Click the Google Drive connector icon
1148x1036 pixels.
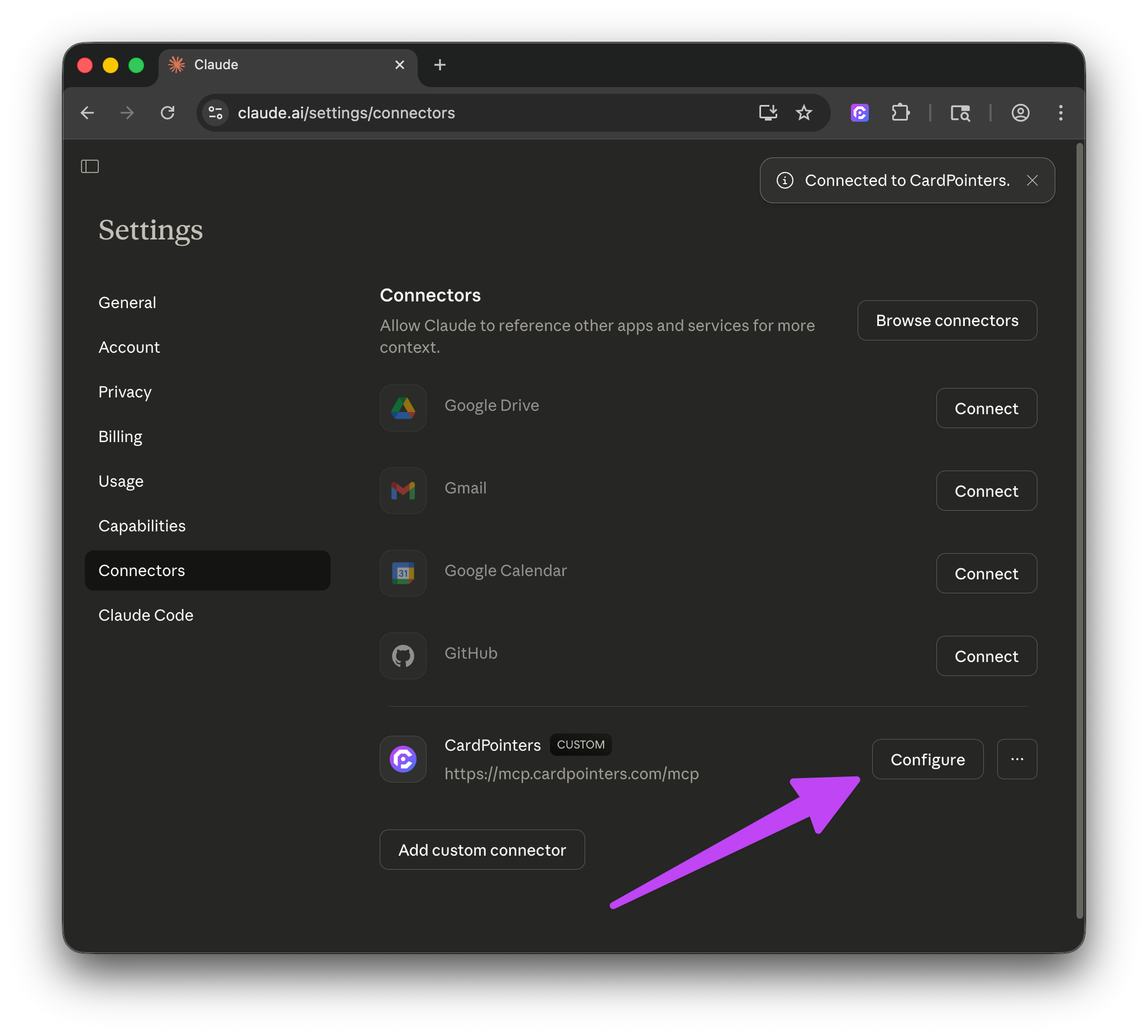click(403, 408)
